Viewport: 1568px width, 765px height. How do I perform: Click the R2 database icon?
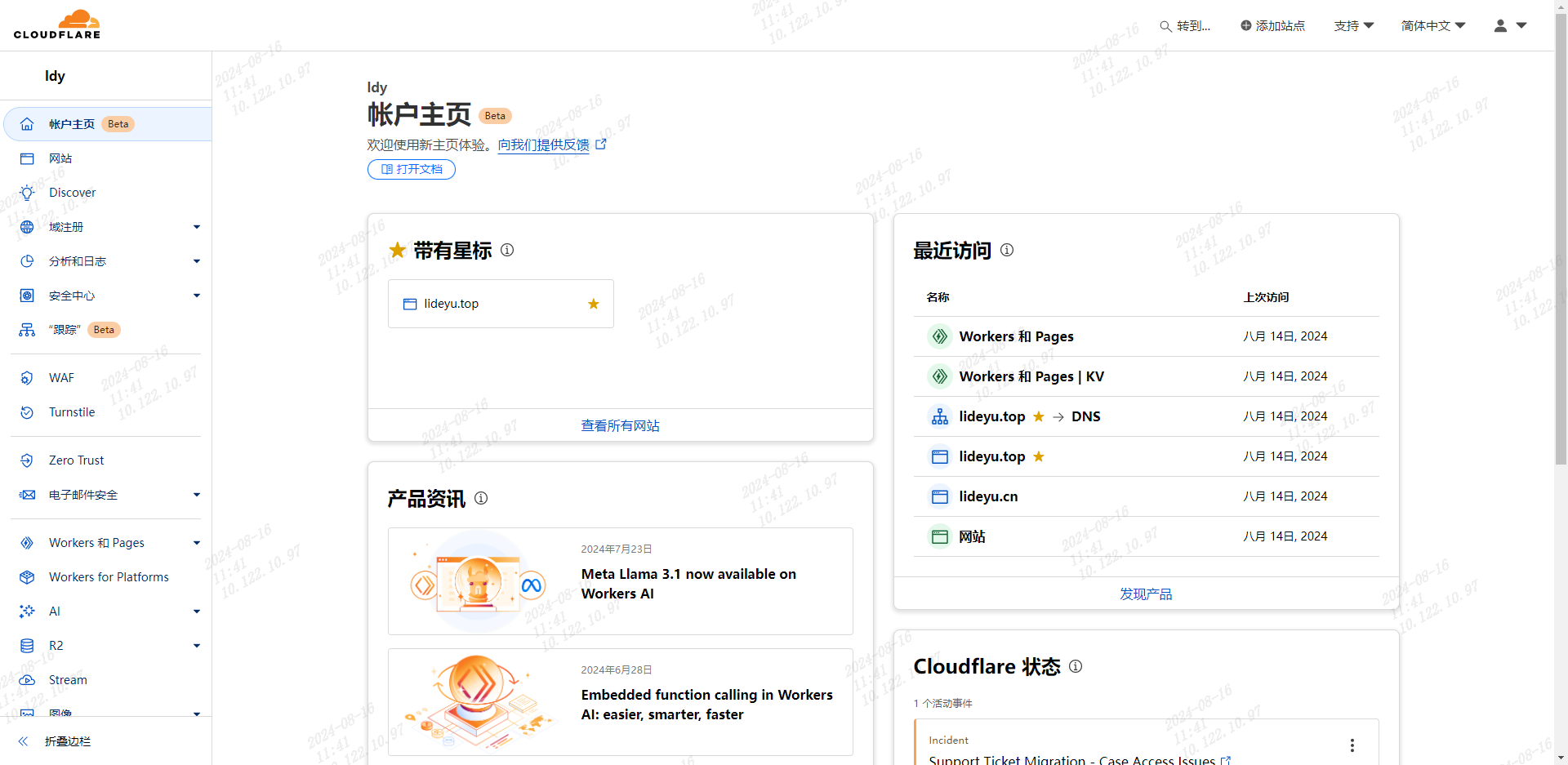point(27,646)
